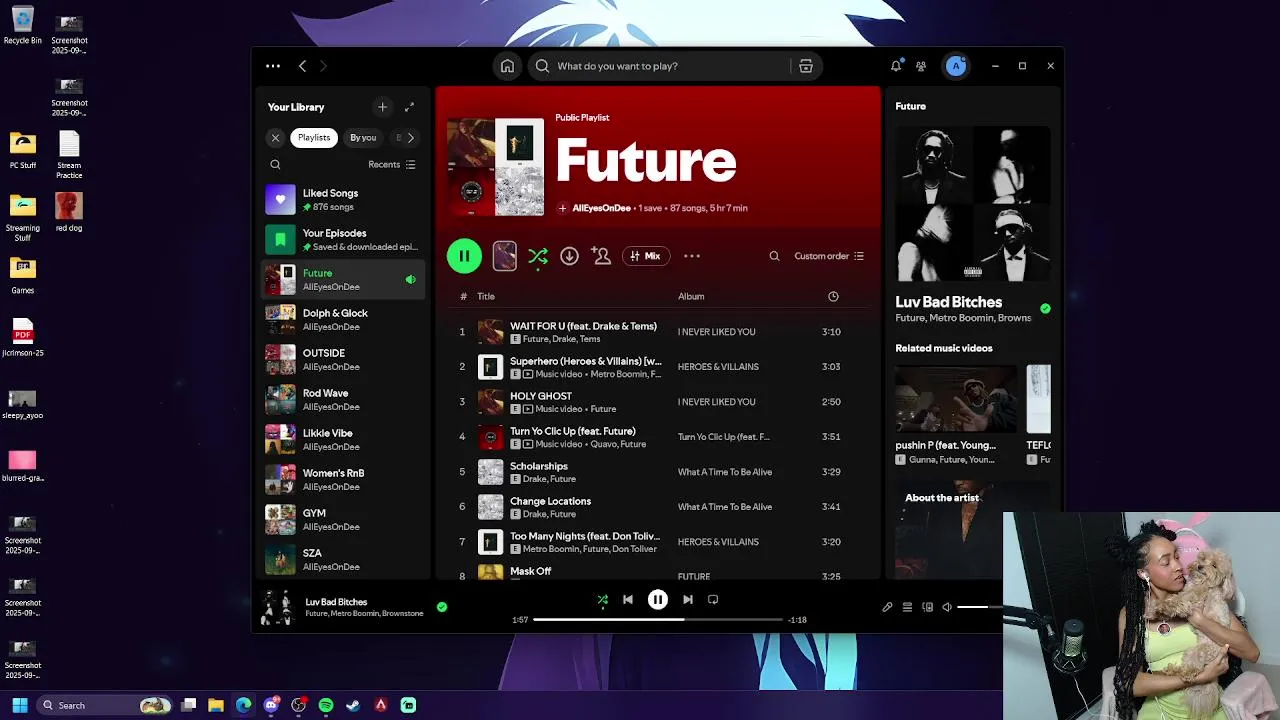
Task: Adjust the volume slider
Action: point(980,607)
